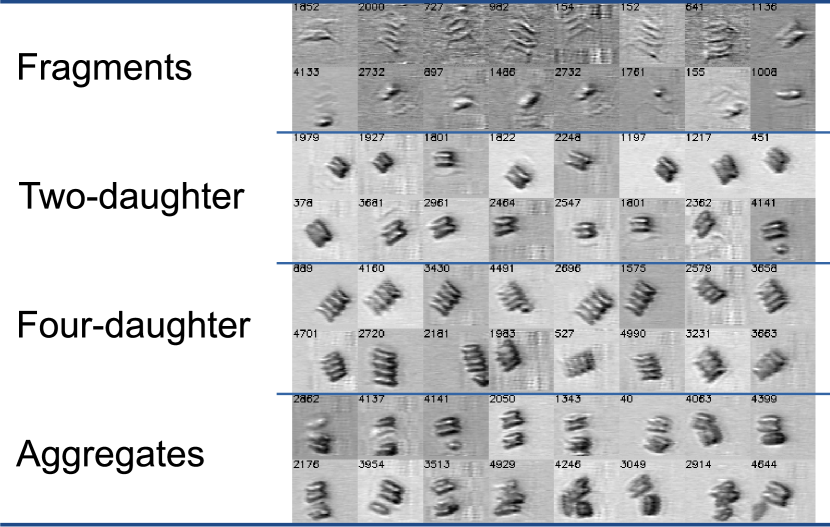The height and width of the screenshot is (527, 830).
Task: Choose aggregate thumbnail numbered 3954
Action: tap(391, 491)
